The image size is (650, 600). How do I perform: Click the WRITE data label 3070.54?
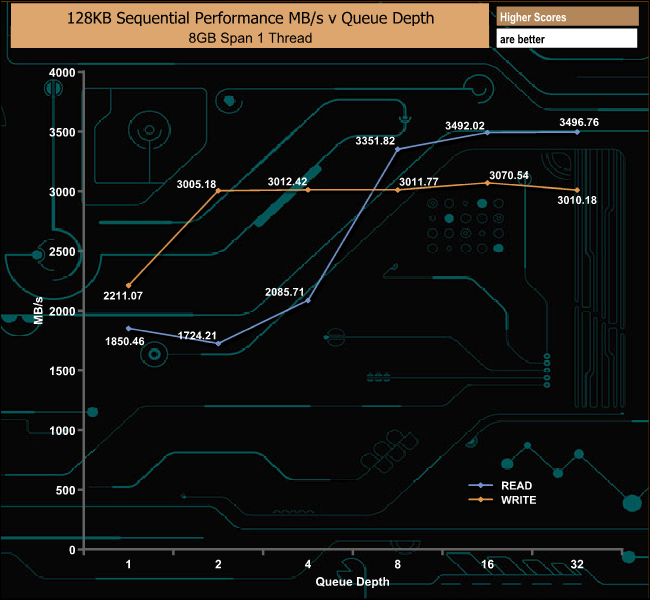click(509, 175)
